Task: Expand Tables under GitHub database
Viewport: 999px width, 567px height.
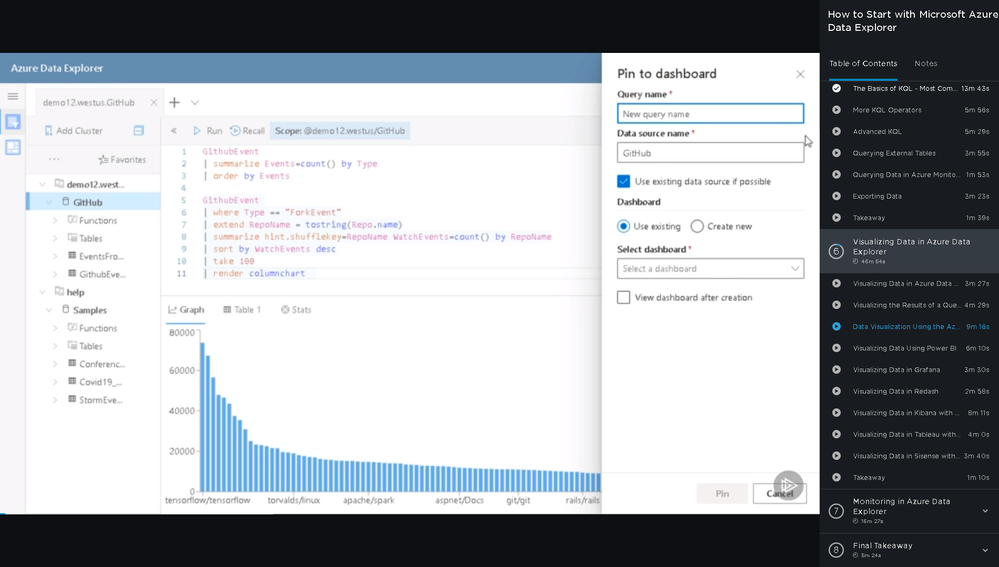Action: [55, 238]
